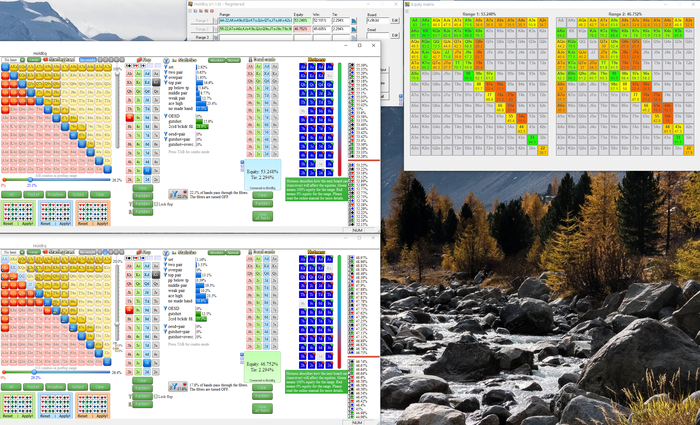Click the 'Range 1' label button in HoldEq
Viewport: 700px width, 425px height.
[201, 20]
